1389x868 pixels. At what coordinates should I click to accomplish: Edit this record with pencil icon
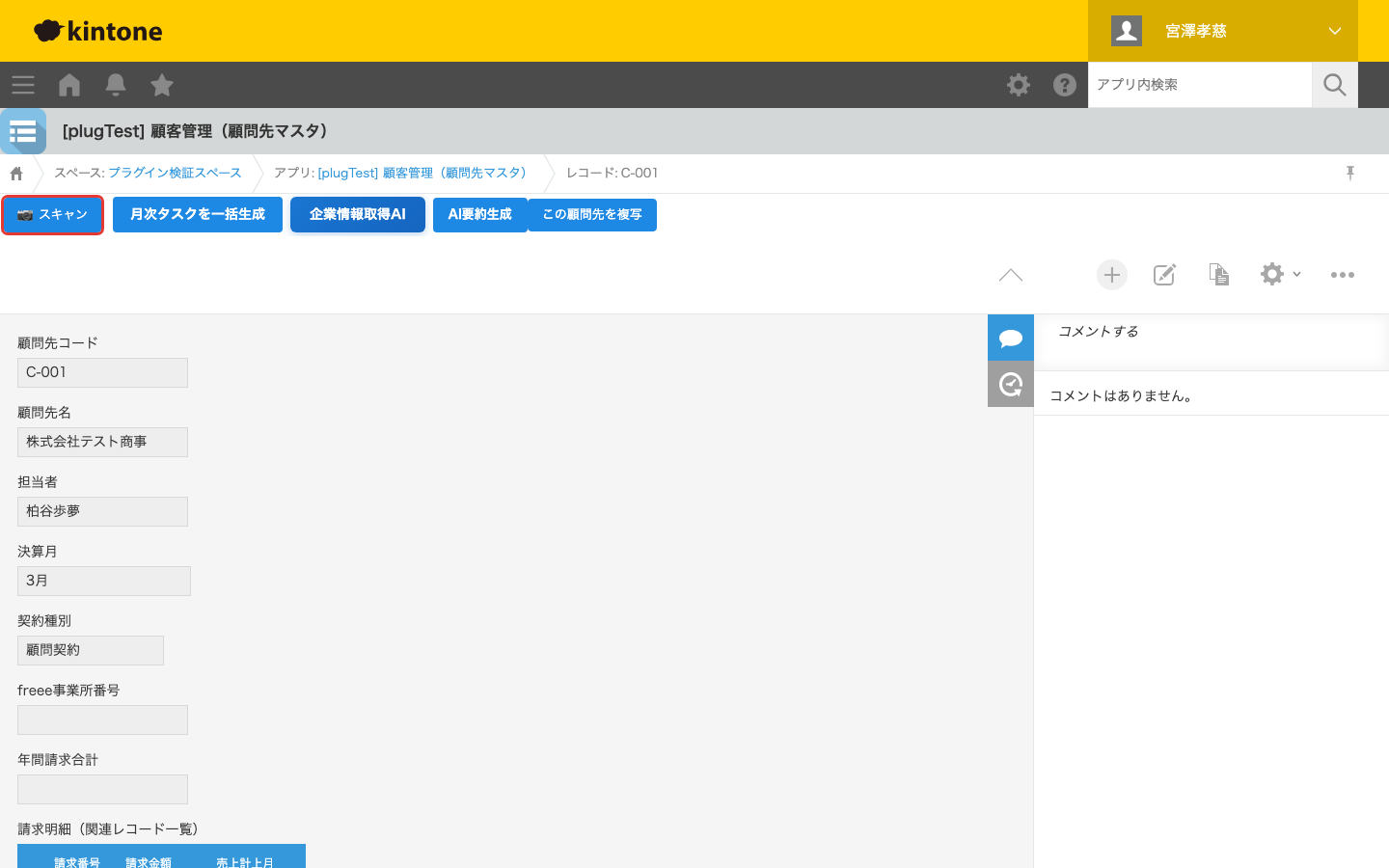click(x=1165, y=275)
